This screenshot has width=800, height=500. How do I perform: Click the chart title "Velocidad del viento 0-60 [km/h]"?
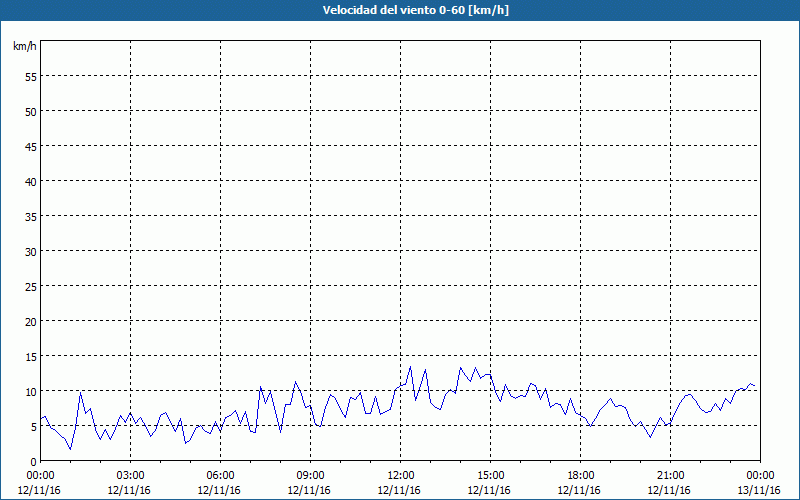click(x=416, y=10)
